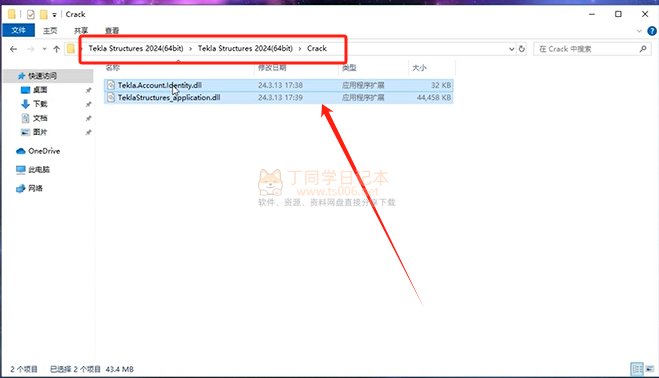
Task: Expand the address bar history dropdown
Action: (511, 49)
